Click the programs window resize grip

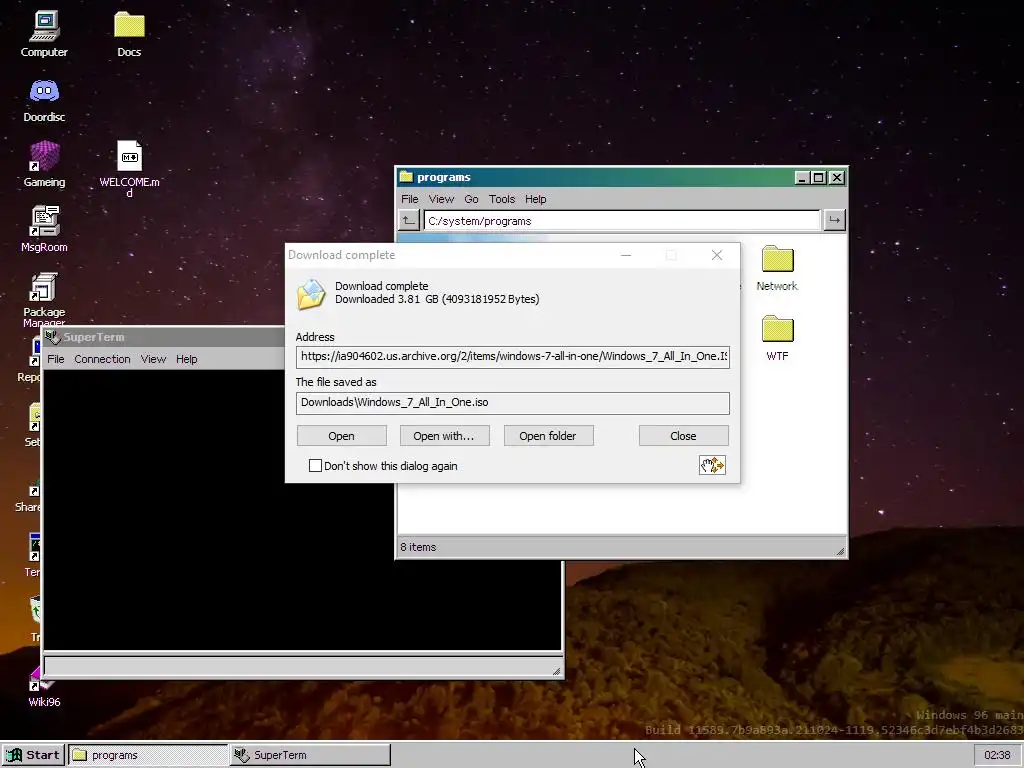coord(840,551)
